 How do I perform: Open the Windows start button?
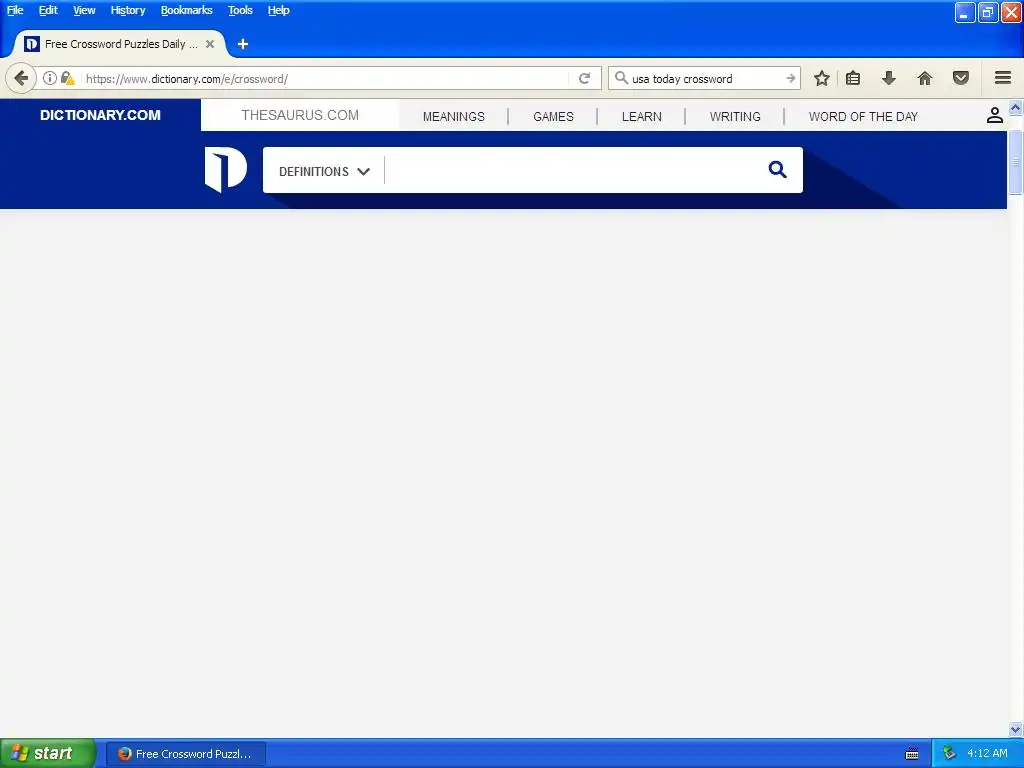tap(48, 753)
